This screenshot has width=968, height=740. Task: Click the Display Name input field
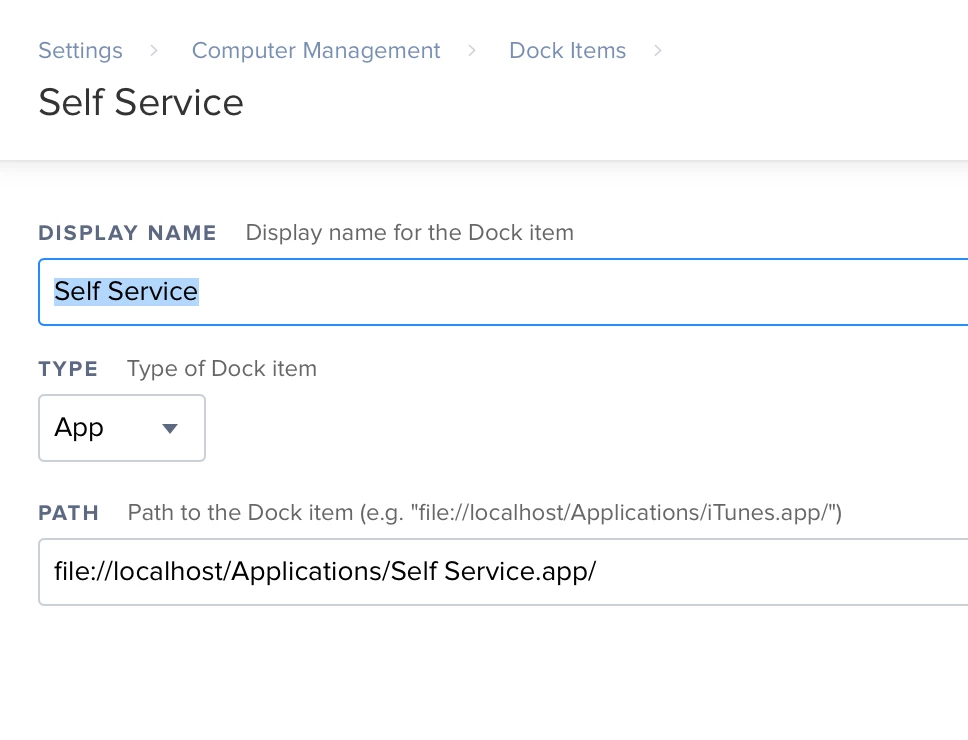(x=503, y=292)
